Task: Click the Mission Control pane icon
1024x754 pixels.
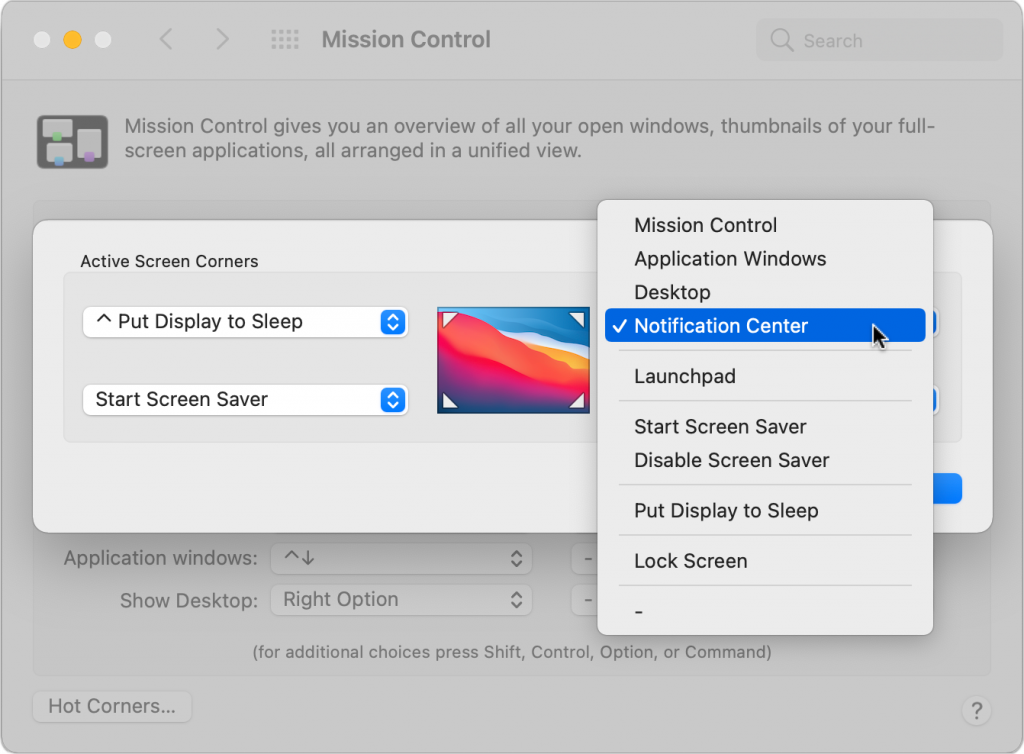Action: pos(72,142)
